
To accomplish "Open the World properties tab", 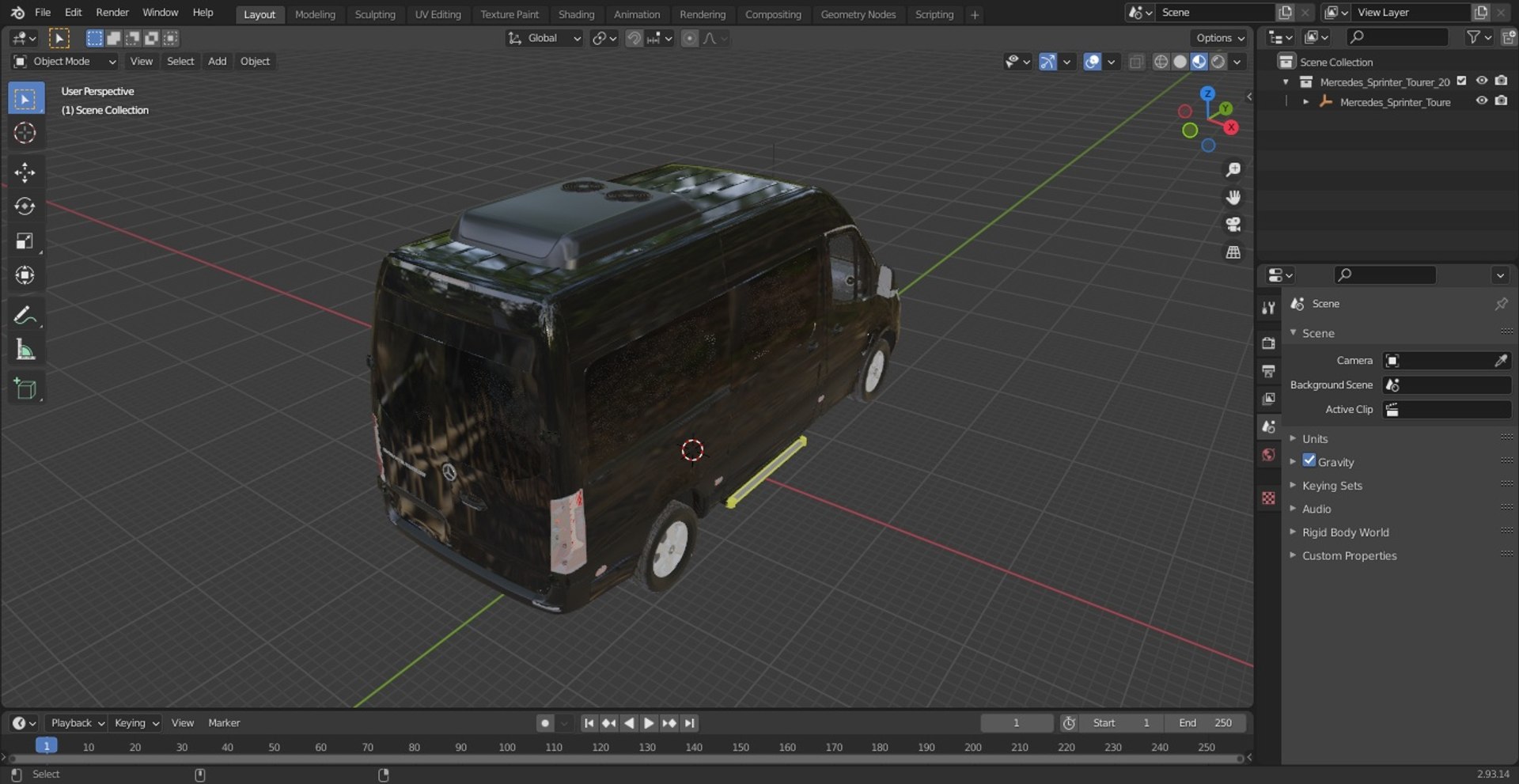I will [x=1269, y=454].
